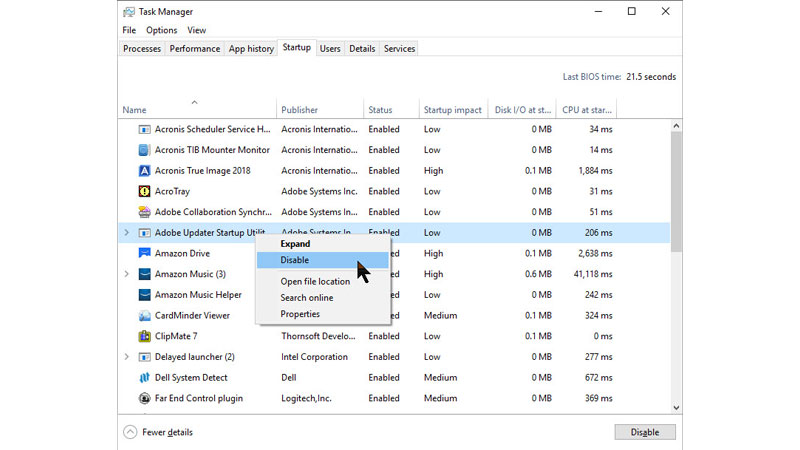This screenshot has height=450, width=800.
Task: Choose Properties in the context menu
Action: [x=322, y=314]
